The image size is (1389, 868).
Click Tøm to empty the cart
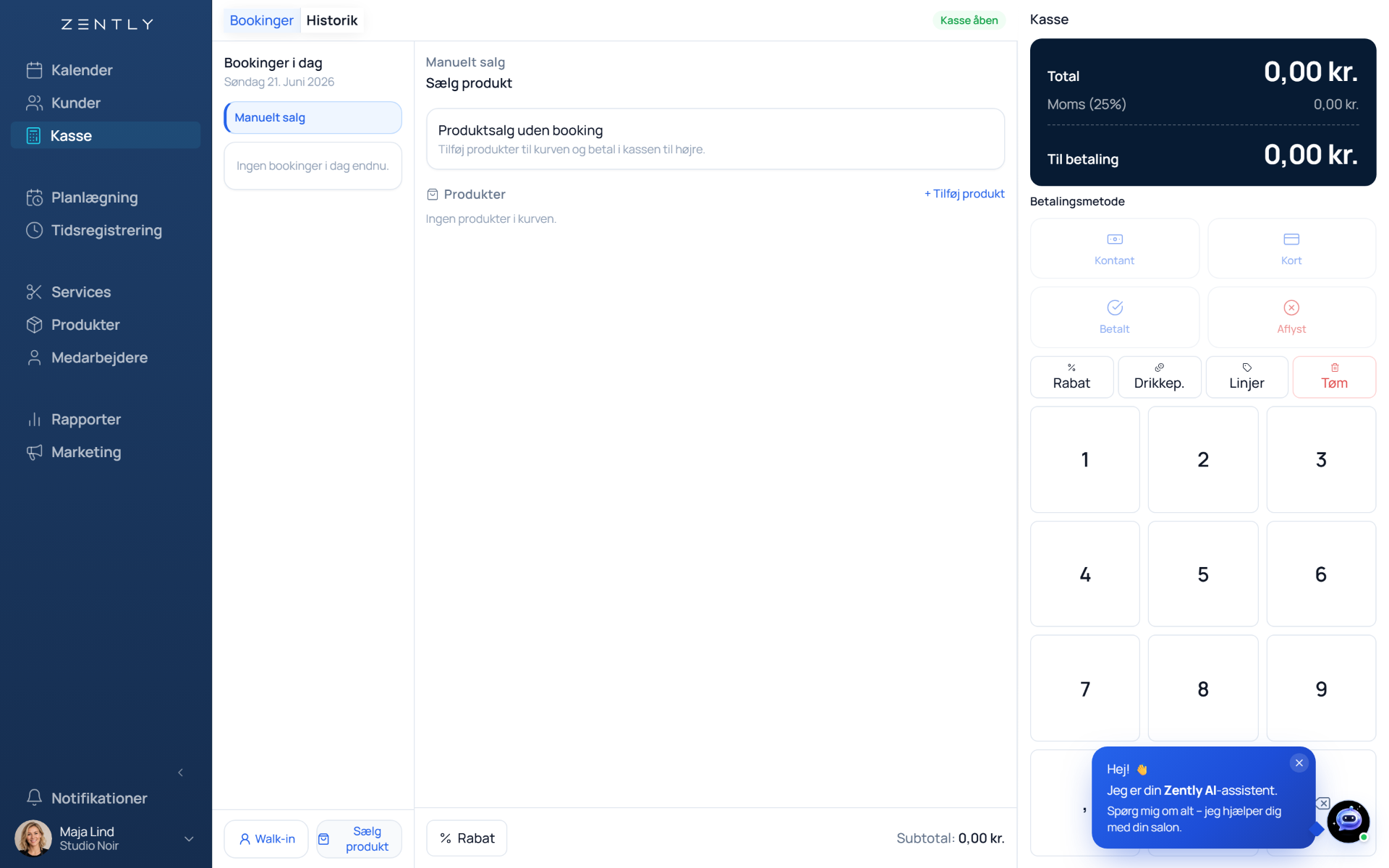click(1334, 377)
